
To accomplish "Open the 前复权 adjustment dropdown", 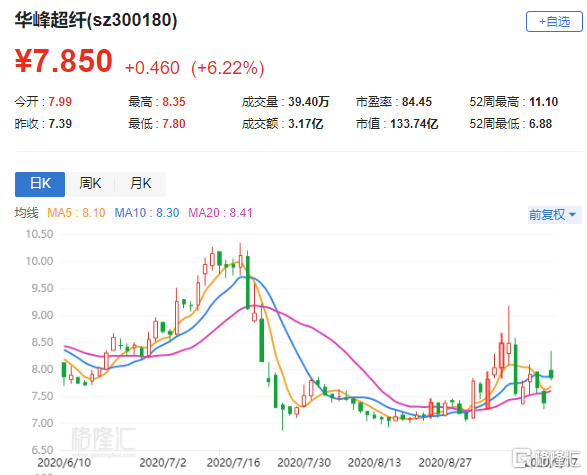I will tap(555, 215).
